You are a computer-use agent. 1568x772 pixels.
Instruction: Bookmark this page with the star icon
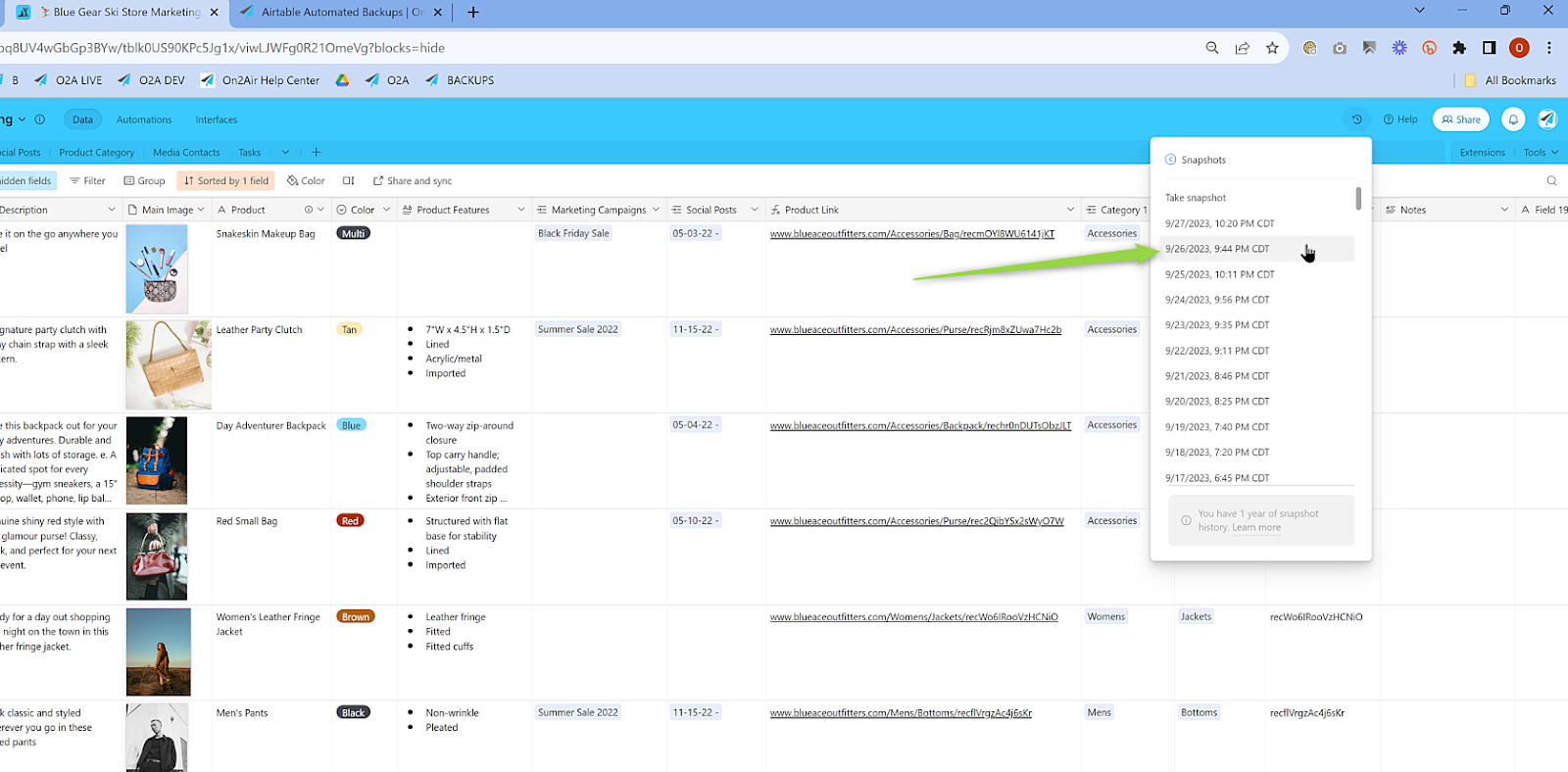(1272, 48)
